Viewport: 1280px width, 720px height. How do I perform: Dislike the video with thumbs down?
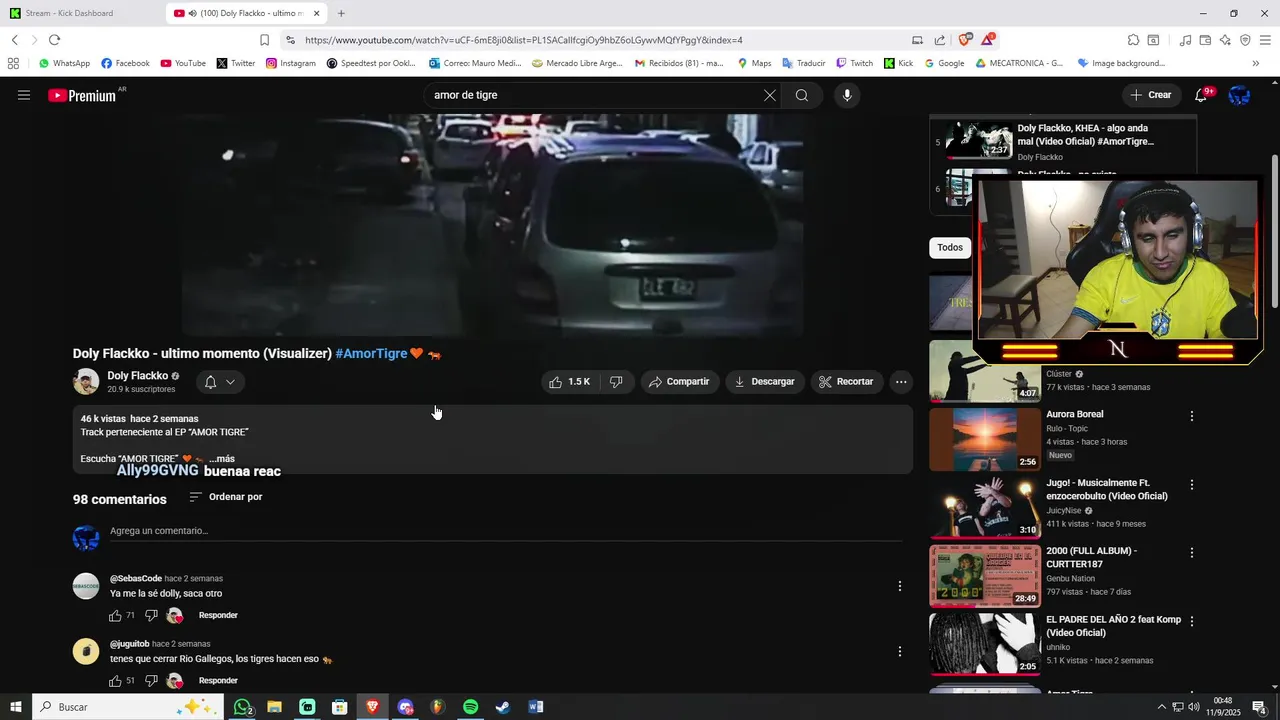616,382
